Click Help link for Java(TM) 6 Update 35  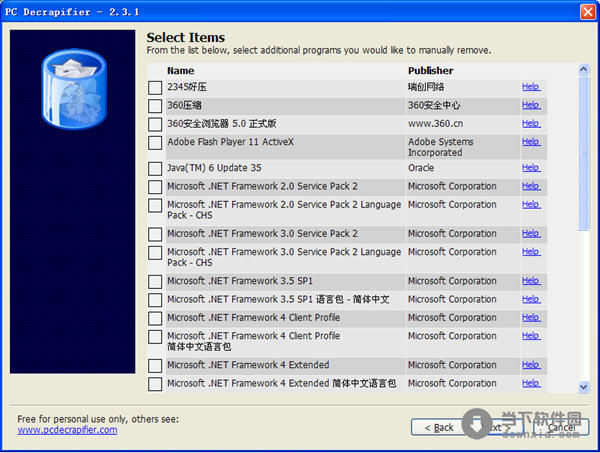click(x=531, y=168)
